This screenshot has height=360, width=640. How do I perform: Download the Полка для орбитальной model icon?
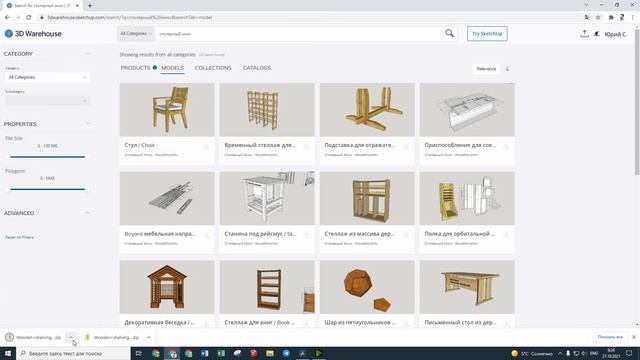click(x=506, y=235)
